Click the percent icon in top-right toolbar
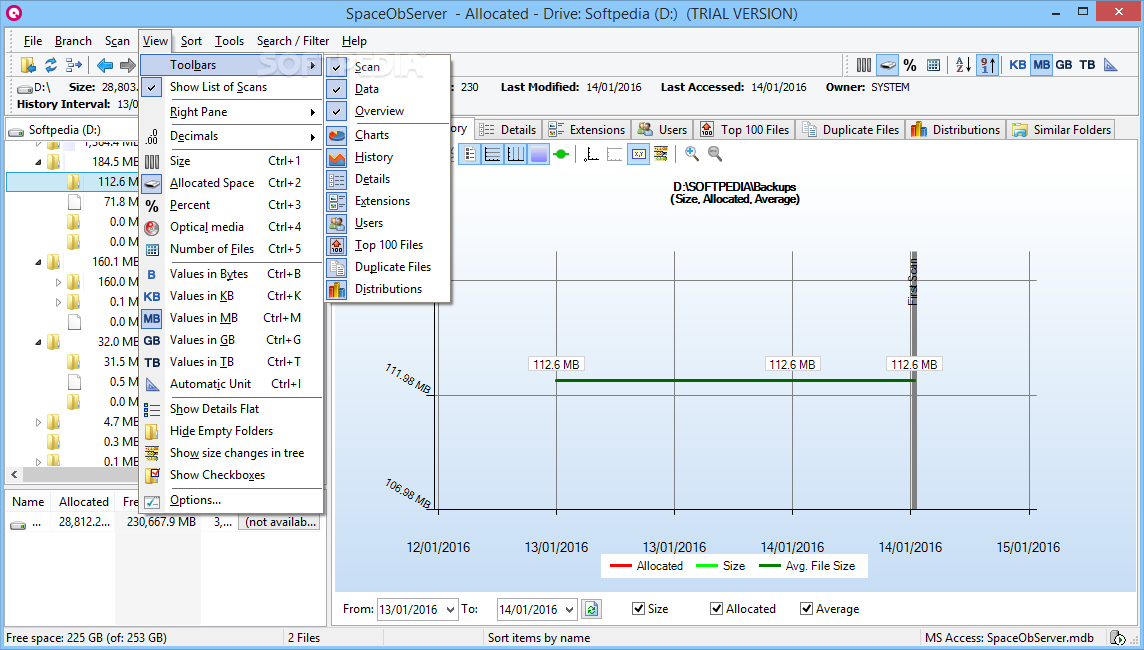 tap(910, 65)
